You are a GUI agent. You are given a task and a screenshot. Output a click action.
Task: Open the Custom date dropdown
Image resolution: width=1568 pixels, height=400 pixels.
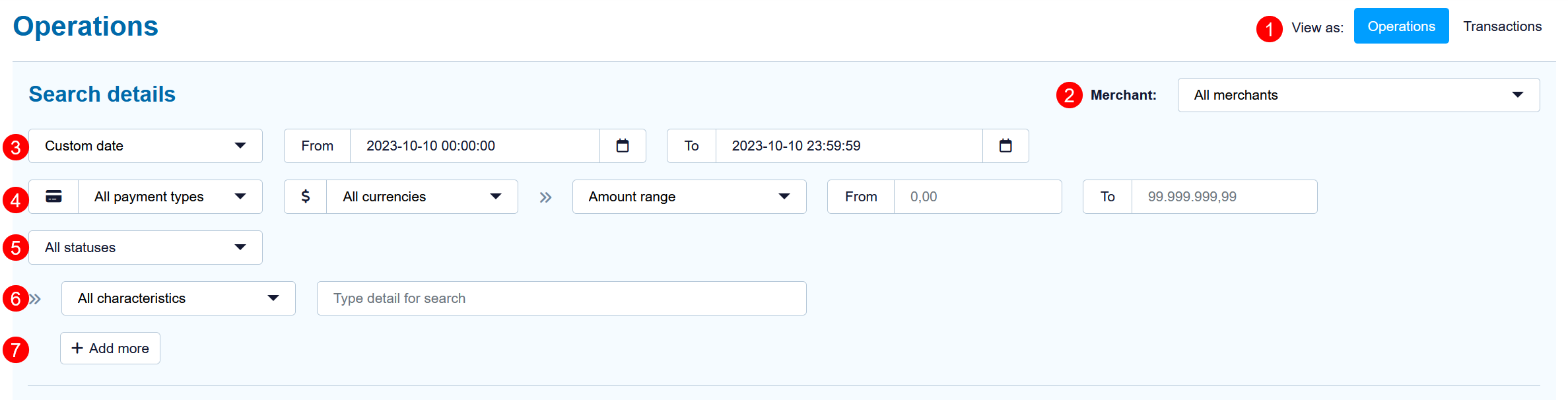(145, 146)
